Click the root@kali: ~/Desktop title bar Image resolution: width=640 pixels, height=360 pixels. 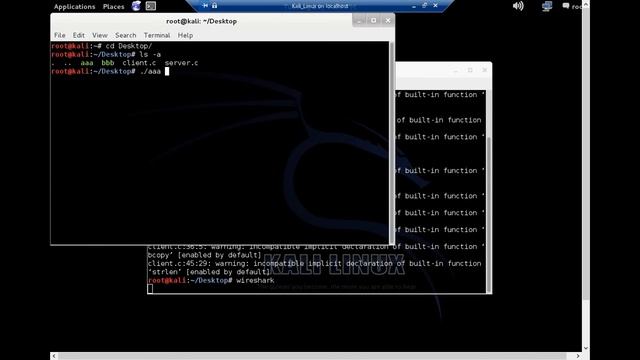(202, 21)
